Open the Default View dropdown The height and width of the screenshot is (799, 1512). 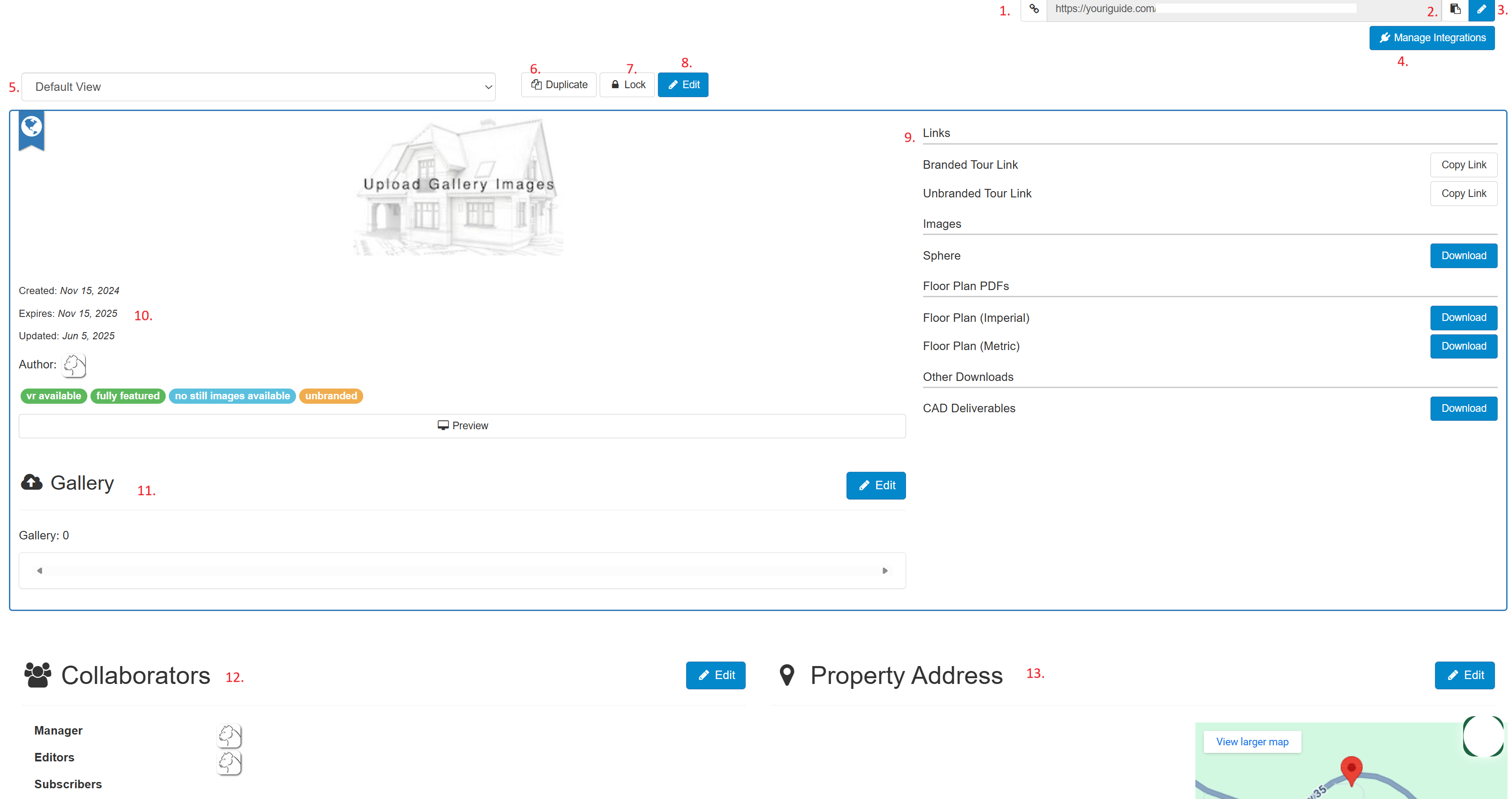coord(258,87)
